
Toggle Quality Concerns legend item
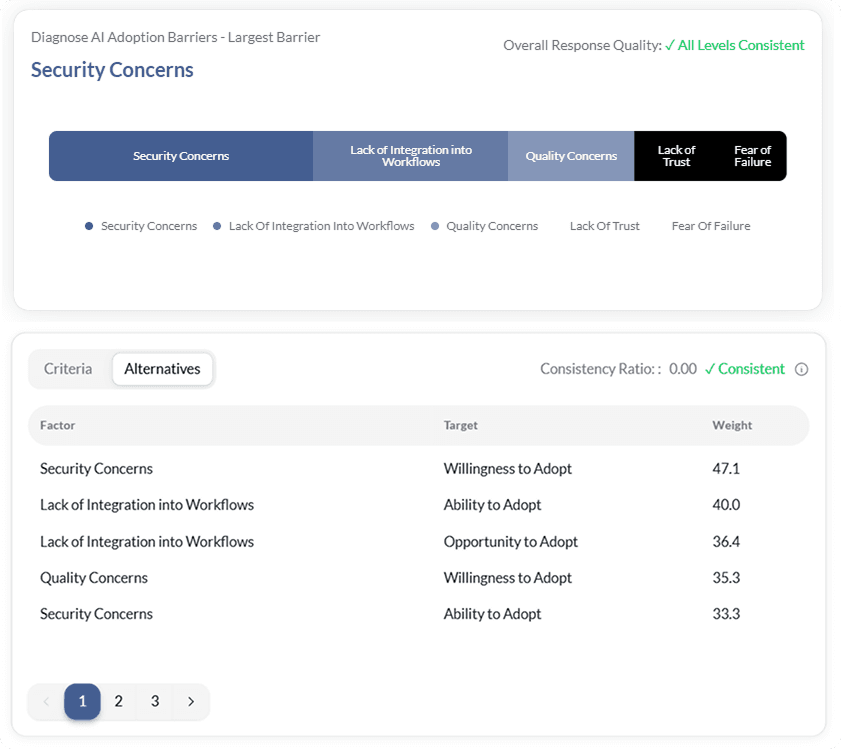click(484, 226)
